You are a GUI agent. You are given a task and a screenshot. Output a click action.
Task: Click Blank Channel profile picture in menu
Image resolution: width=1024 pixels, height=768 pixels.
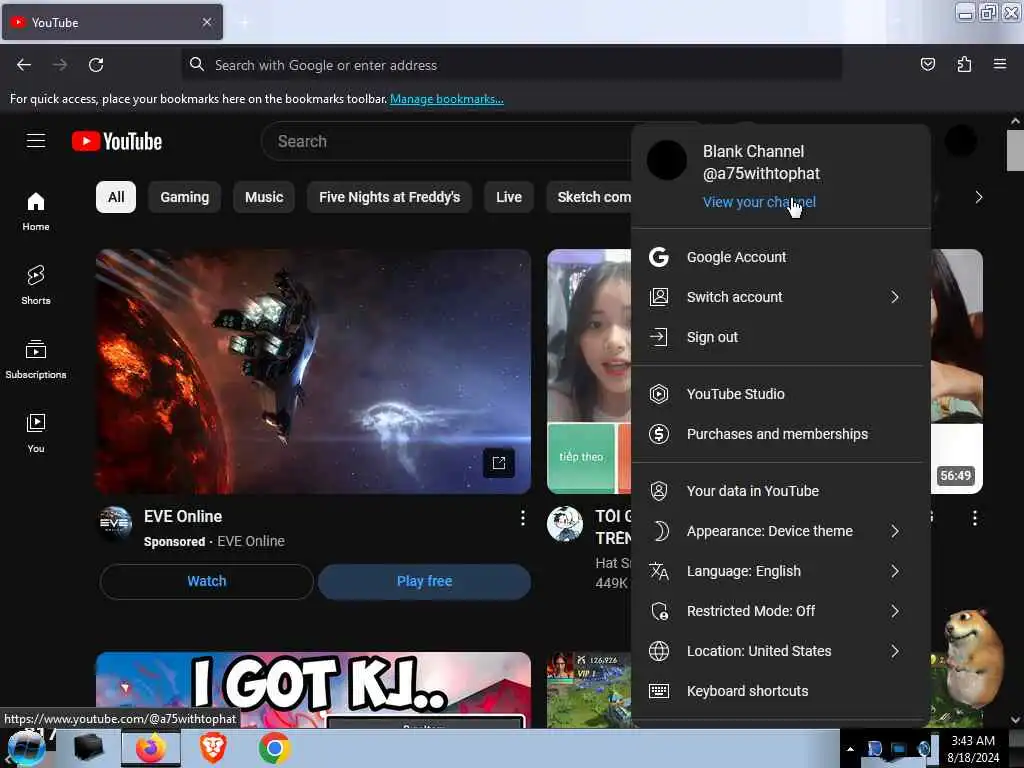pos(667,160)
